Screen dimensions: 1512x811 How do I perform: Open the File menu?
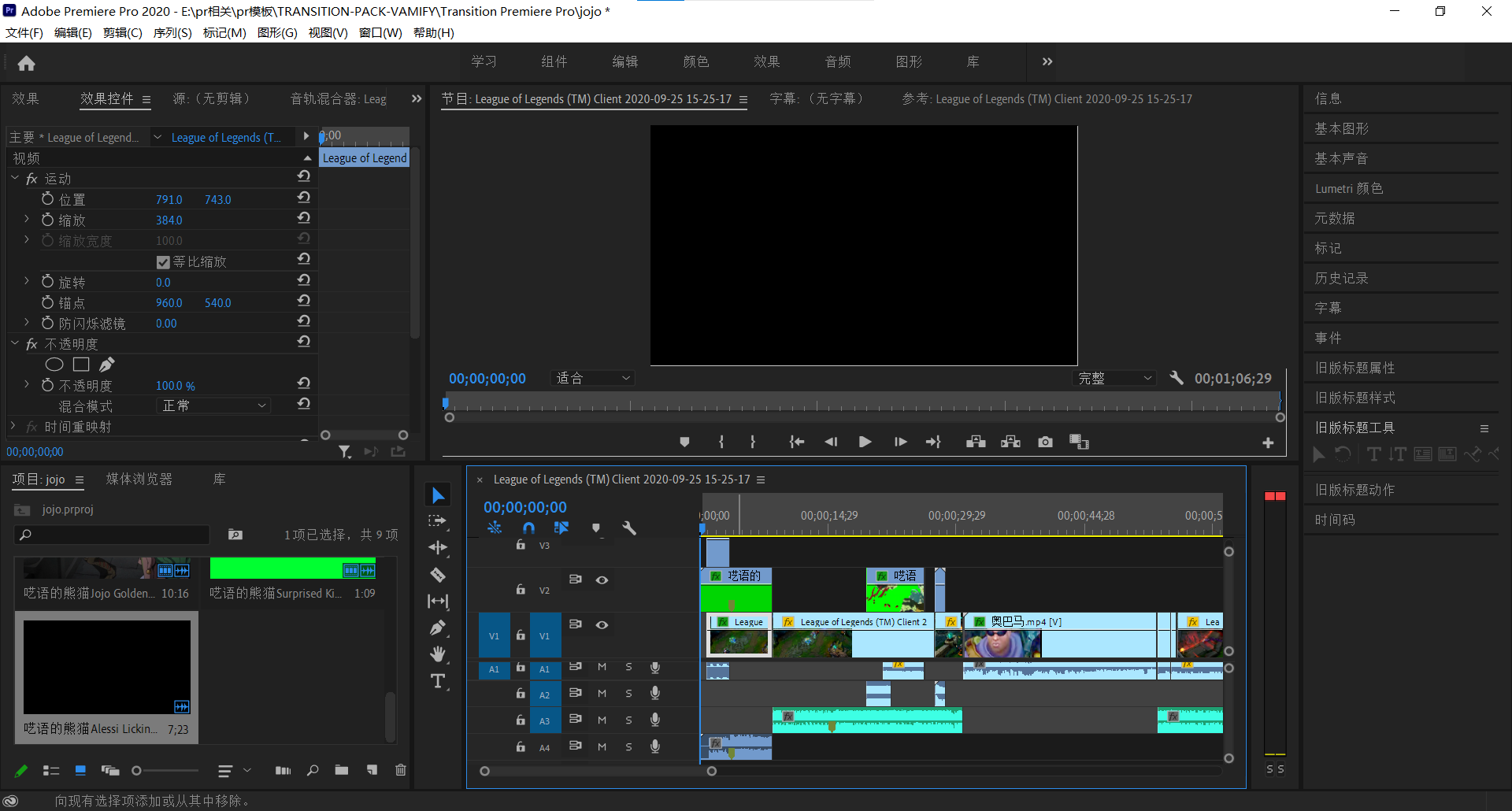tap(24, 33)
